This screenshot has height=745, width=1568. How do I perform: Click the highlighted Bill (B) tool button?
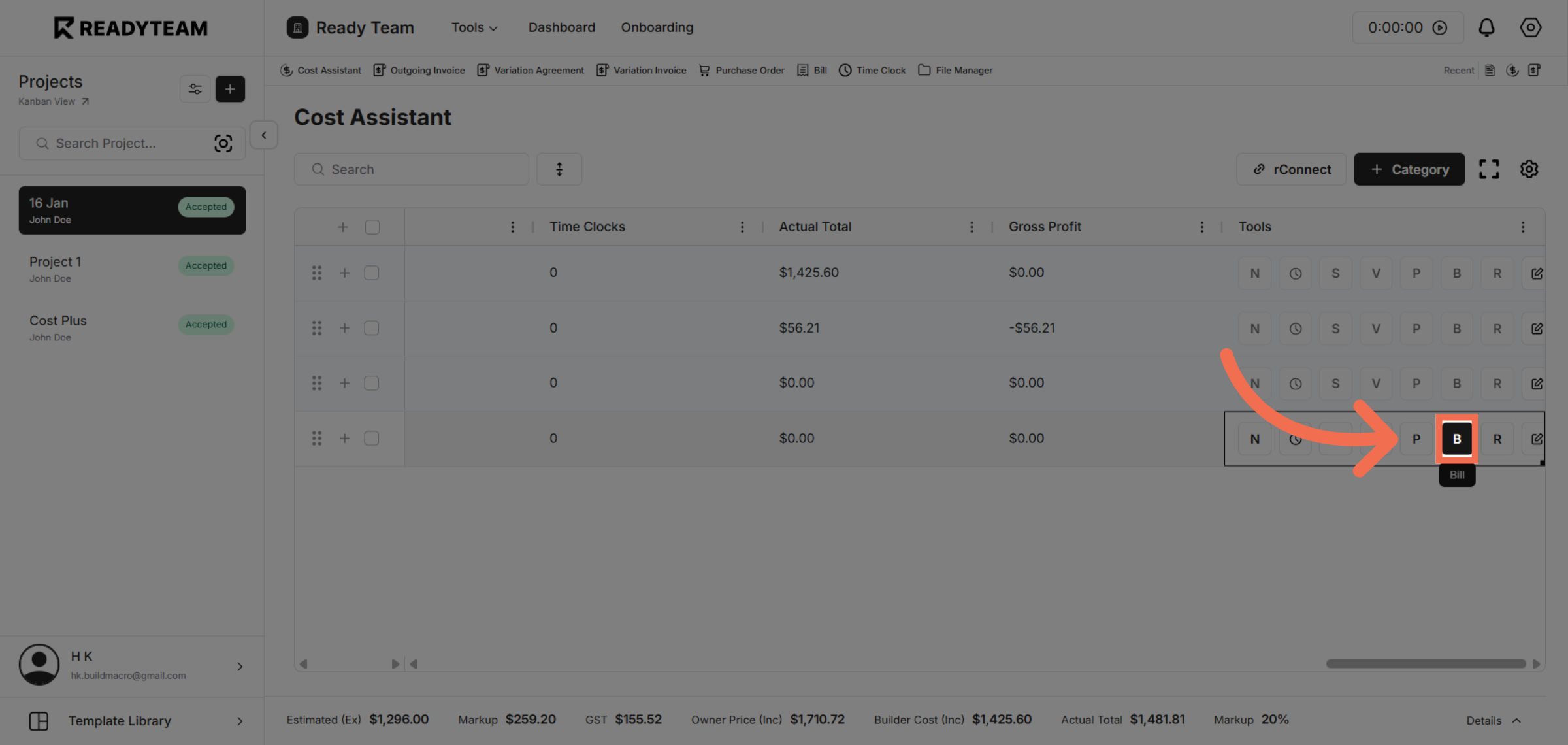click(1456, 439)
